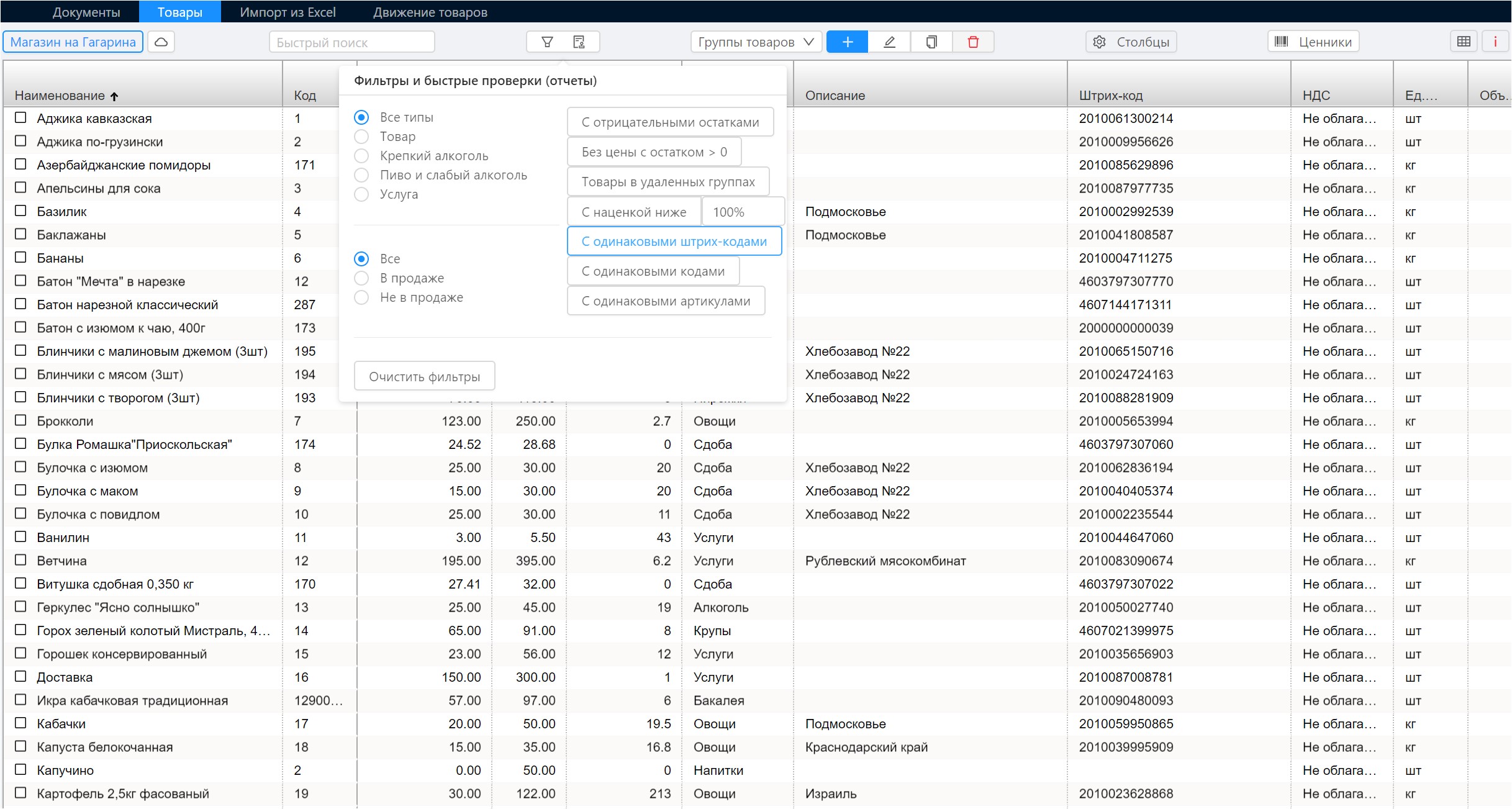
Task: Click Икра кабачковая традиционная name
Action: click(132, 700)
